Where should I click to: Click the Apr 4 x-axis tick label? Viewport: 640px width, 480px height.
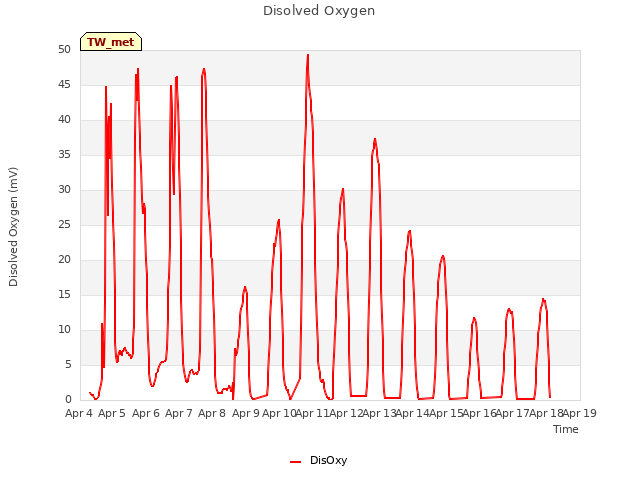point(79,413)
